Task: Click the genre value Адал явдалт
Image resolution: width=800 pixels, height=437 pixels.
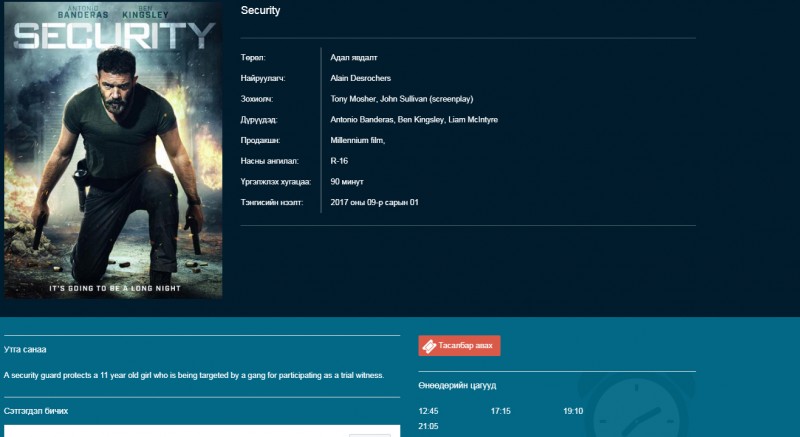Action: tap(354, 58)
